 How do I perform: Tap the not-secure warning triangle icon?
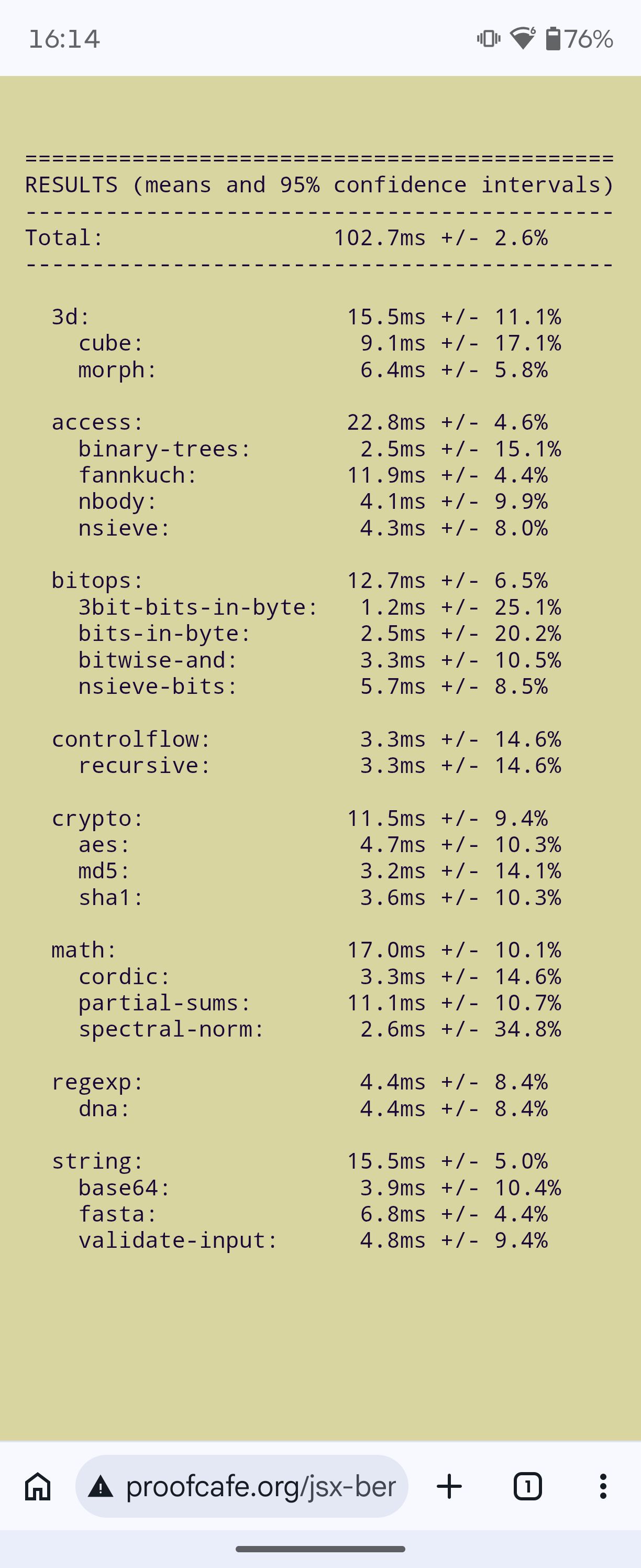[101, 1487]
